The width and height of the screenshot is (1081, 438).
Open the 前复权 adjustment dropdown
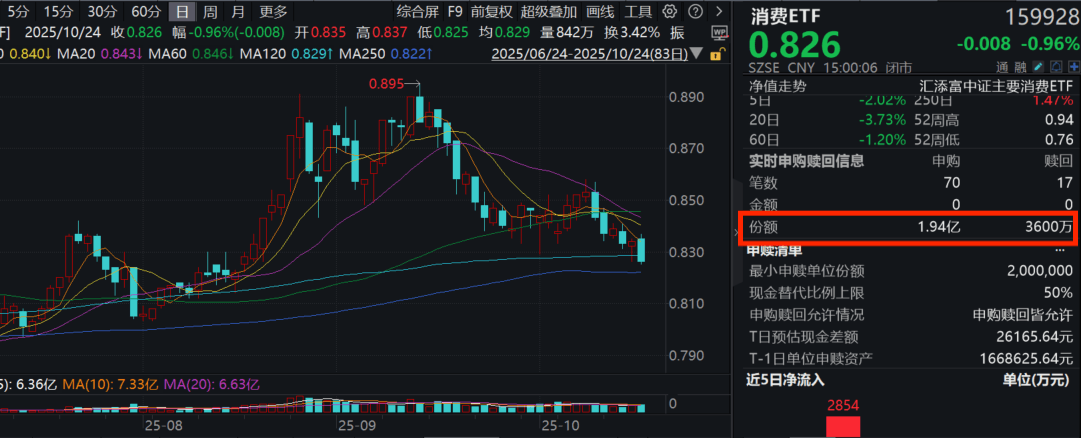(x=491, y=12)
